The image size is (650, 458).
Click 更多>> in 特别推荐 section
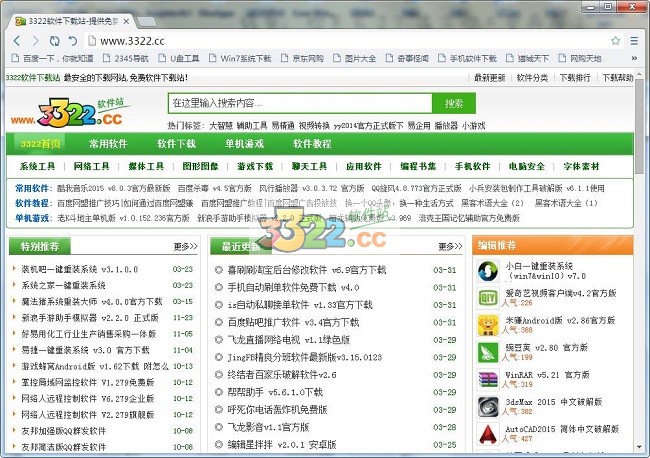tap(185, 247)
